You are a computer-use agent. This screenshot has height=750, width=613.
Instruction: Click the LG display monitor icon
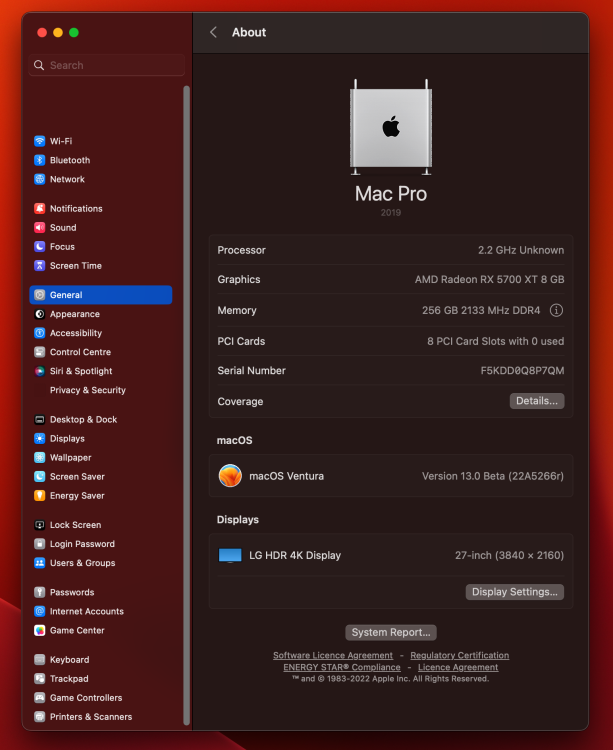click(x=230, y=555)
